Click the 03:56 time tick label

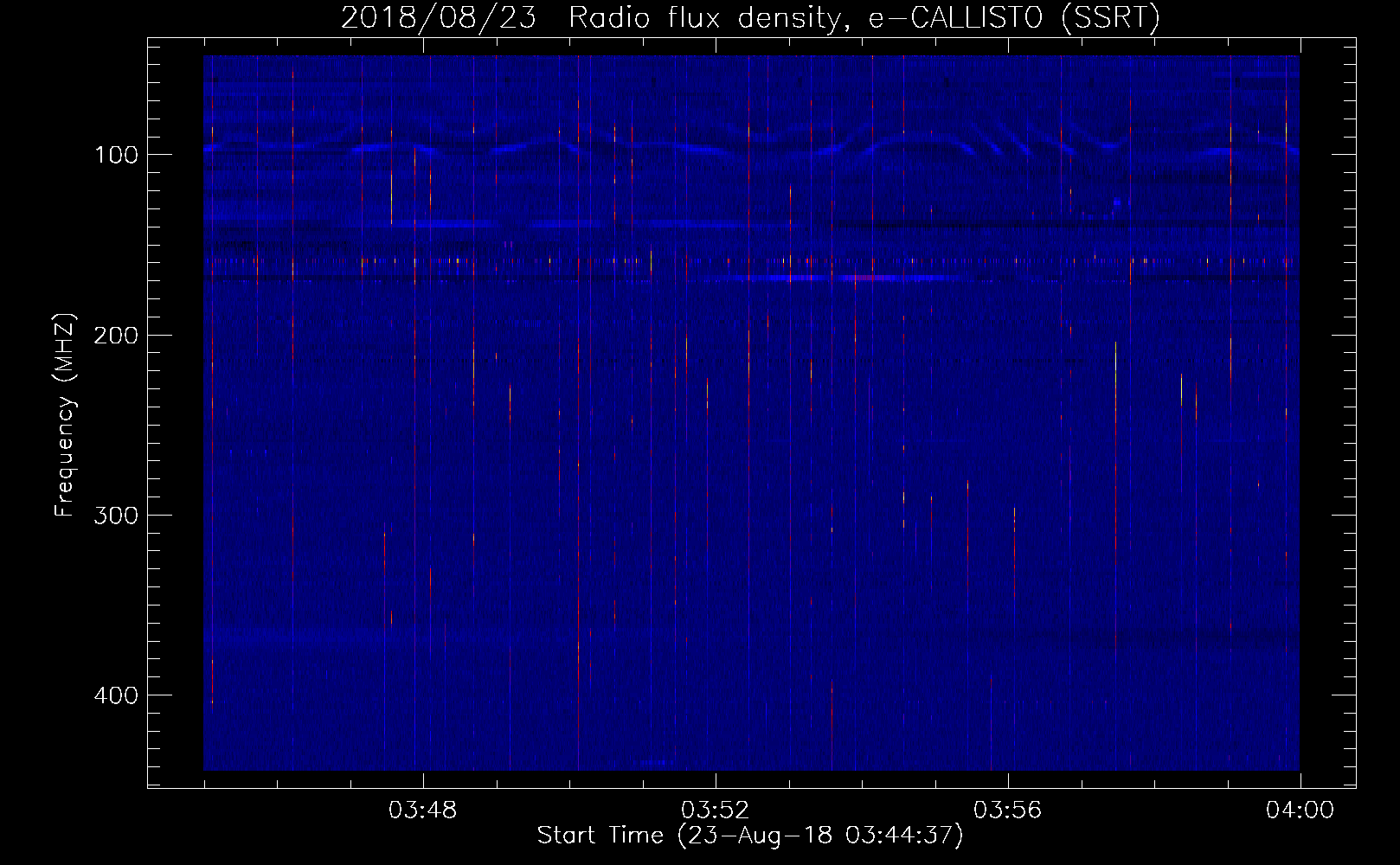click(x=1007, y=811)
